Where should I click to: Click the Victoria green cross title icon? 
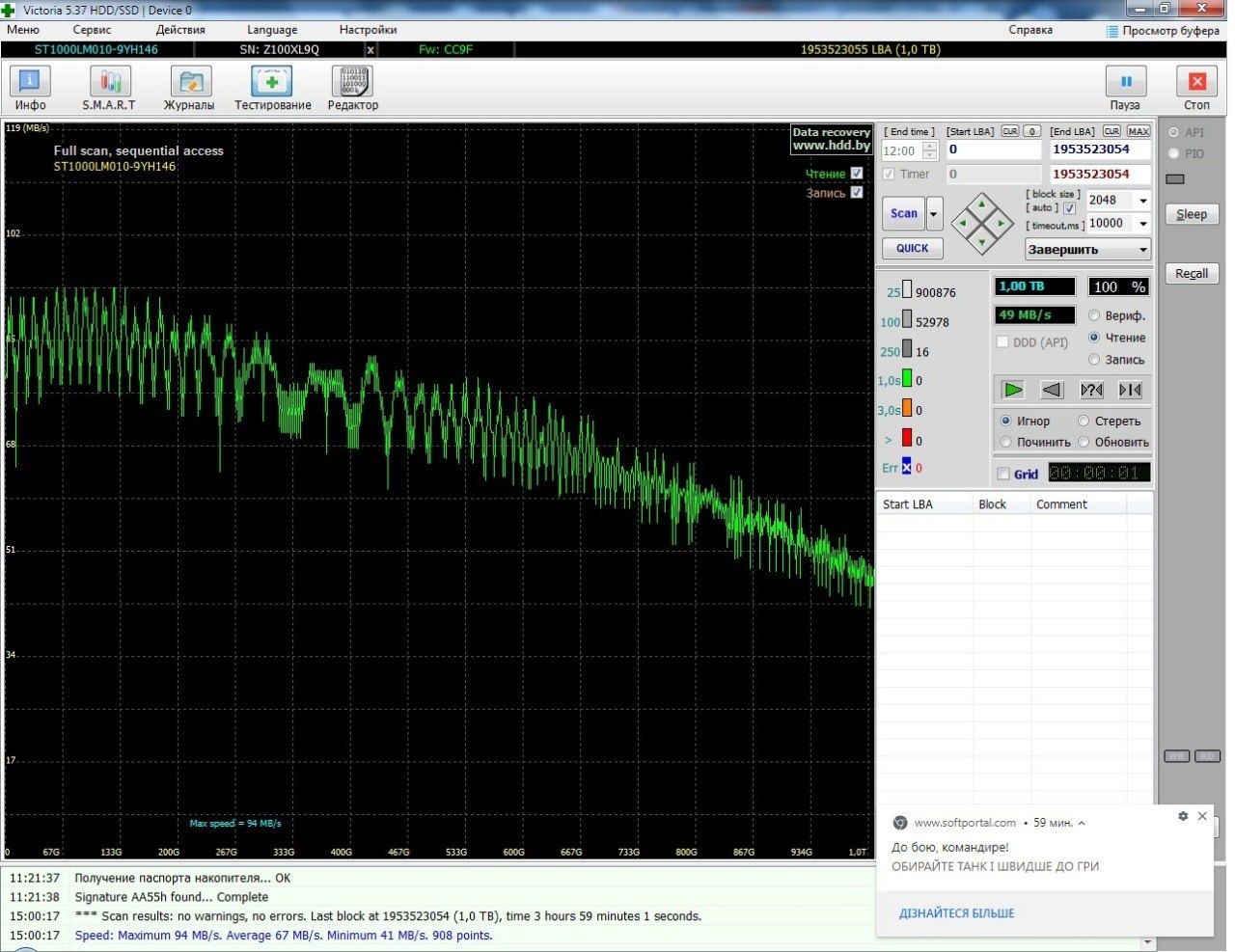click(x=10, y=10)
